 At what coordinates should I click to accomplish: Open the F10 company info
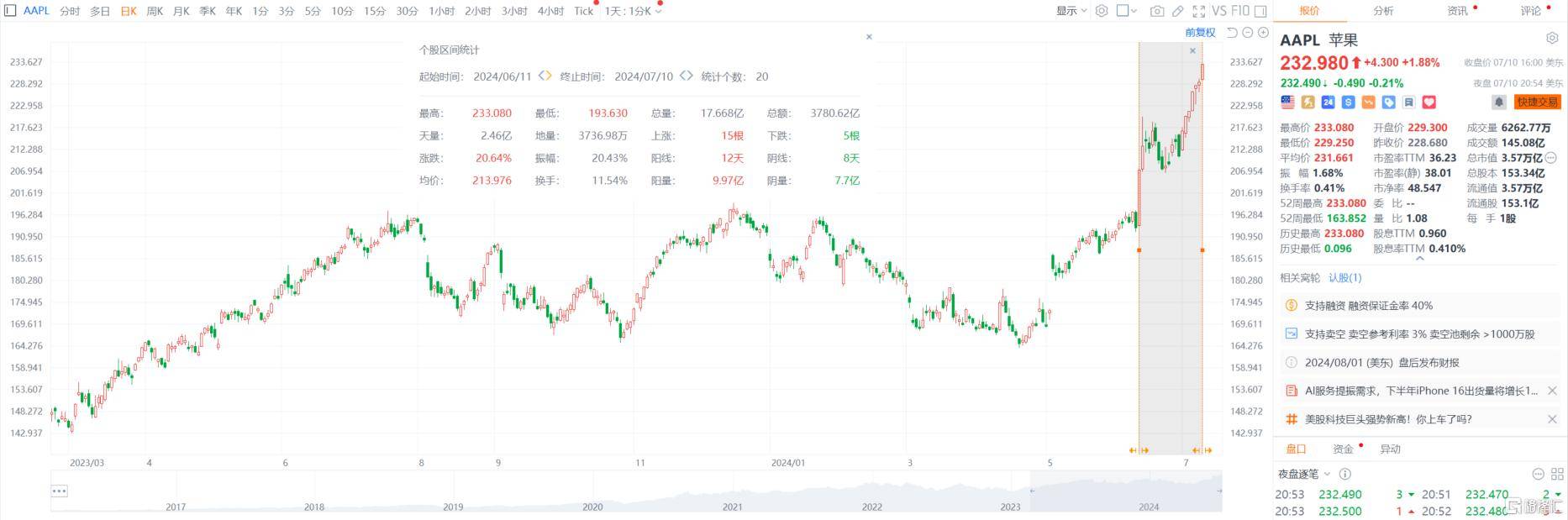[1240, 11]
